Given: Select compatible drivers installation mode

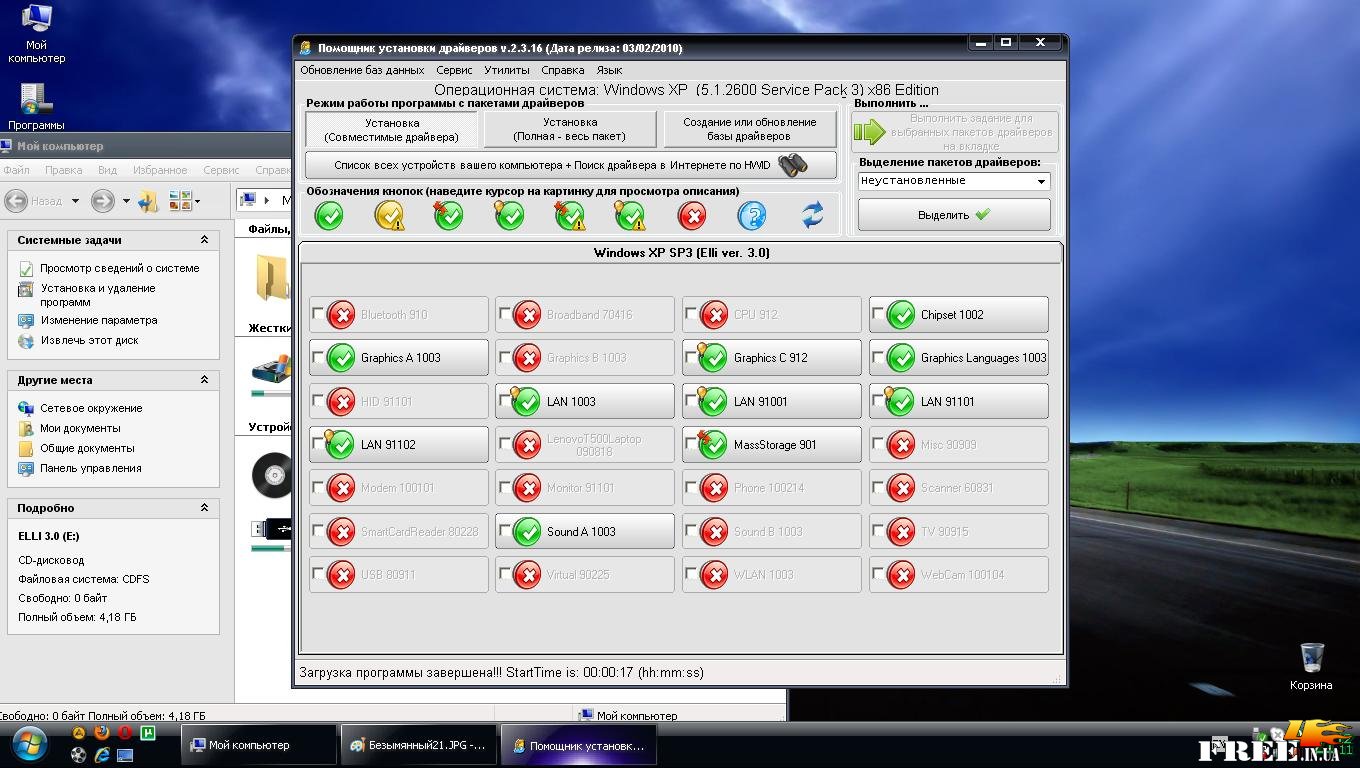Looking at the screenshot, I should pos(392,129).
